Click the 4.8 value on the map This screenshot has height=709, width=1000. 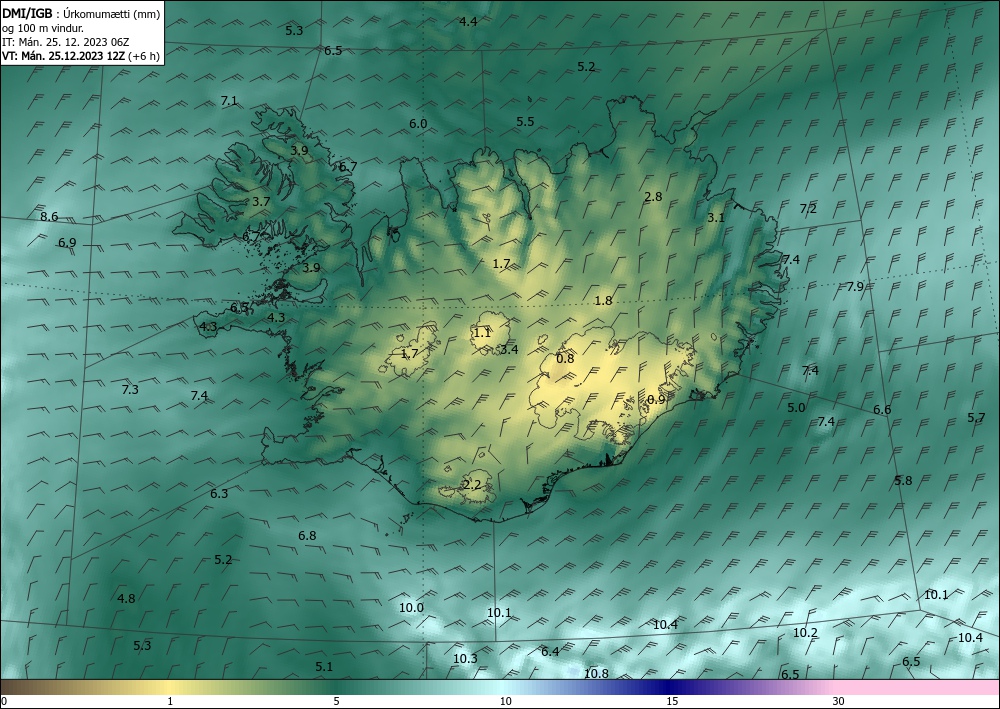tap(126, 599)
